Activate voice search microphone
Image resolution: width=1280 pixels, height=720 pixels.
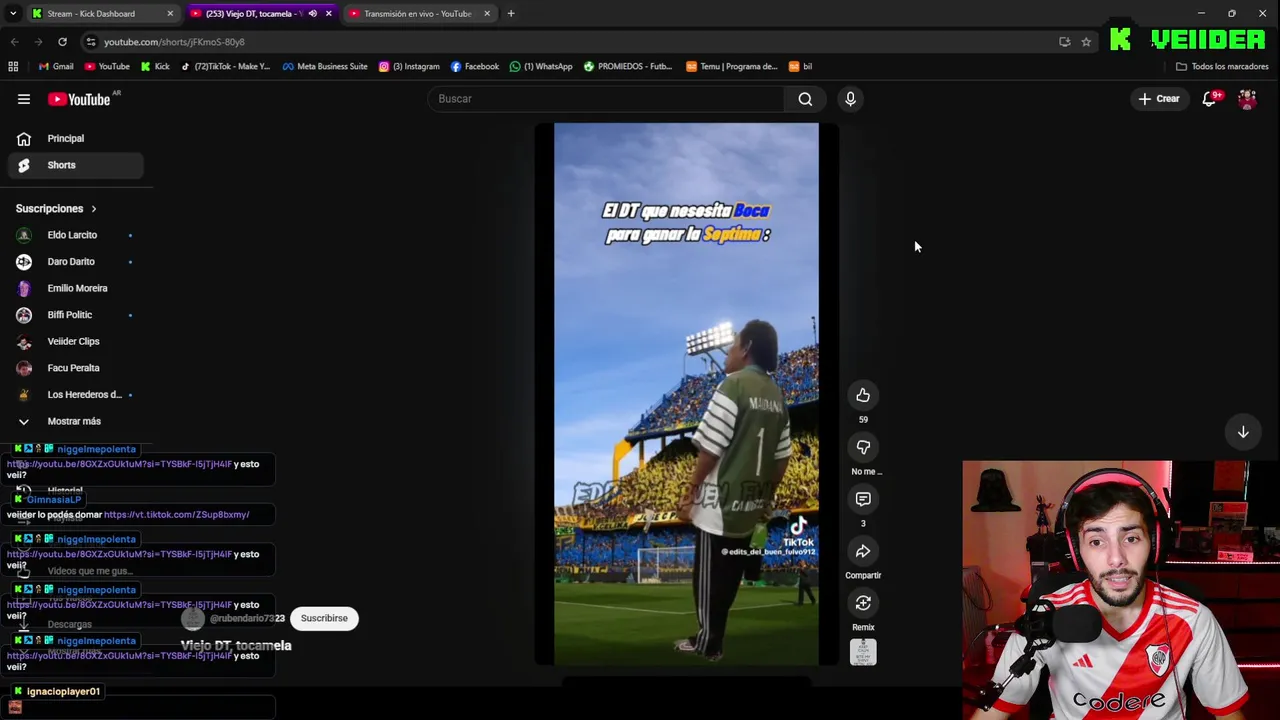point(850,99)
